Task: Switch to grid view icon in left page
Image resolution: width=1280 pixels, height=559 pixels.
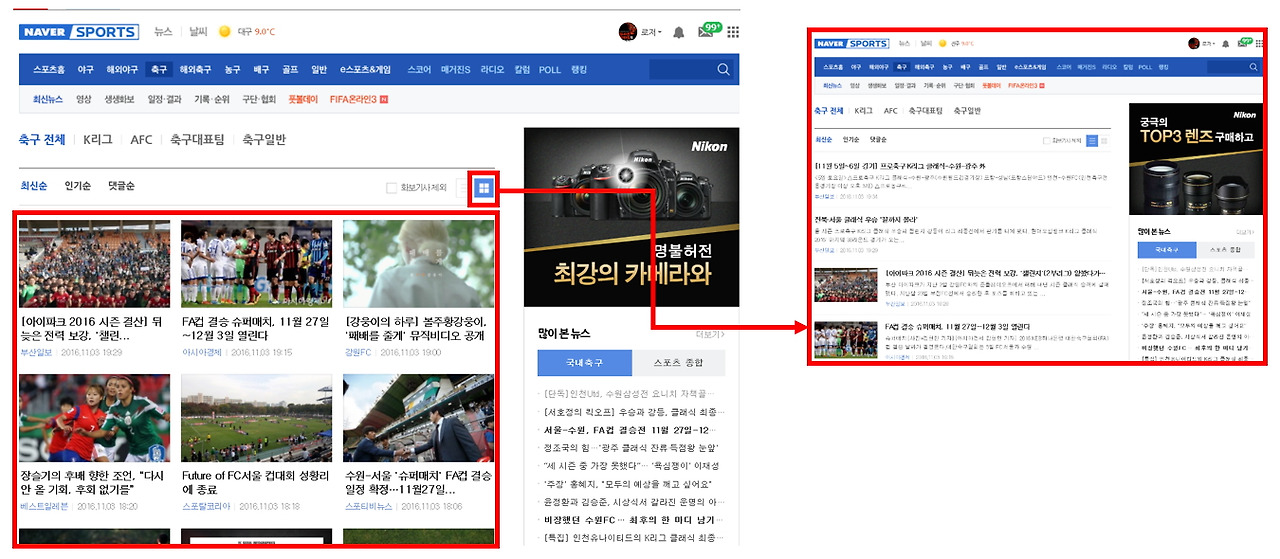Action: click(484, 187)
